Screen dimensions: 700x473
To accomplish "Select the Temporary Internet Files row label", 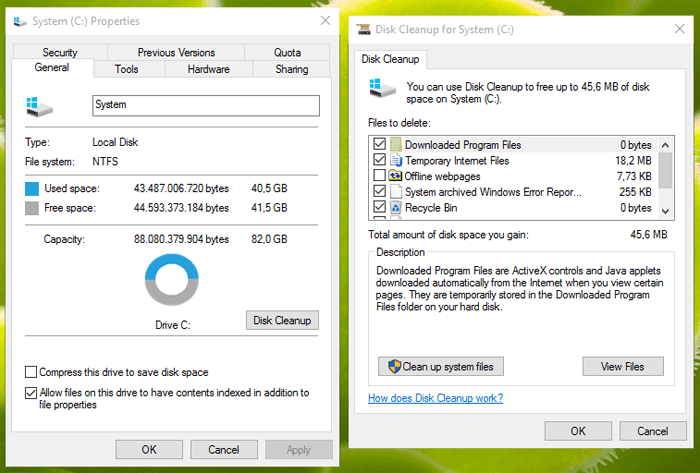I will (x=457, y=161).
